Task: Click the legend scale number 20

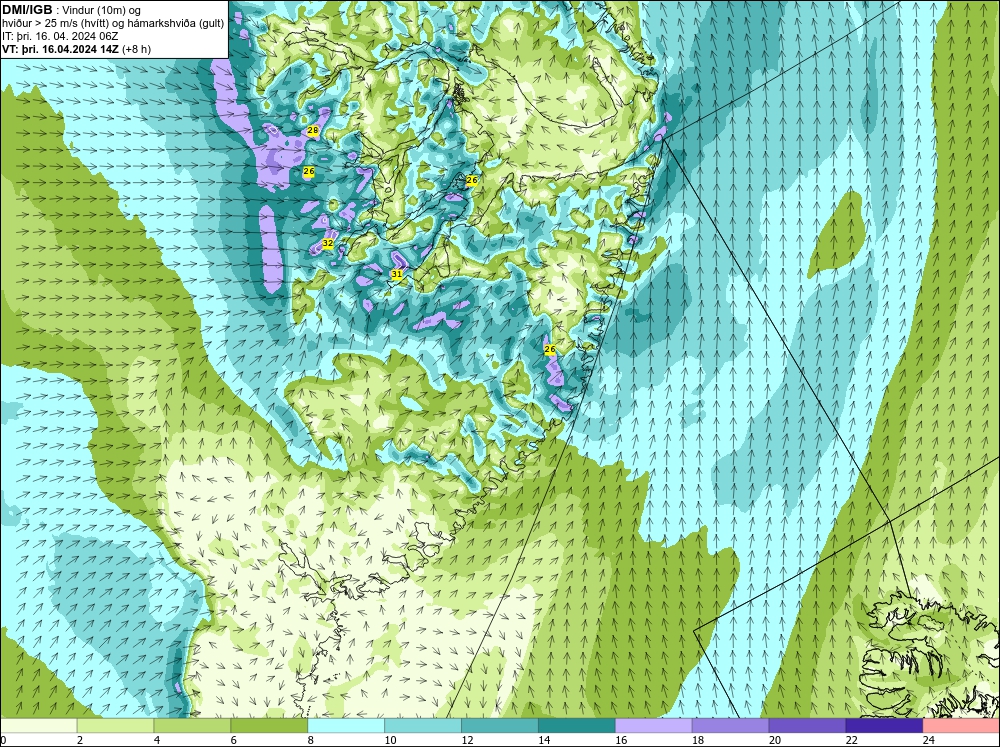Action: pyautogui.click(x=775, y=740)
